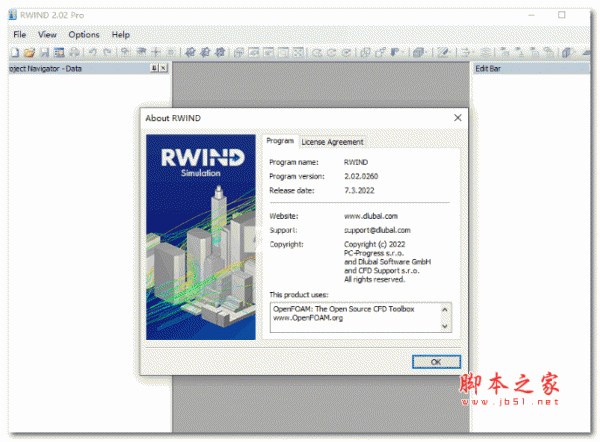The image size is (600, 442).
Task: Click the middle blue view-direction icon
Action: 205,52
